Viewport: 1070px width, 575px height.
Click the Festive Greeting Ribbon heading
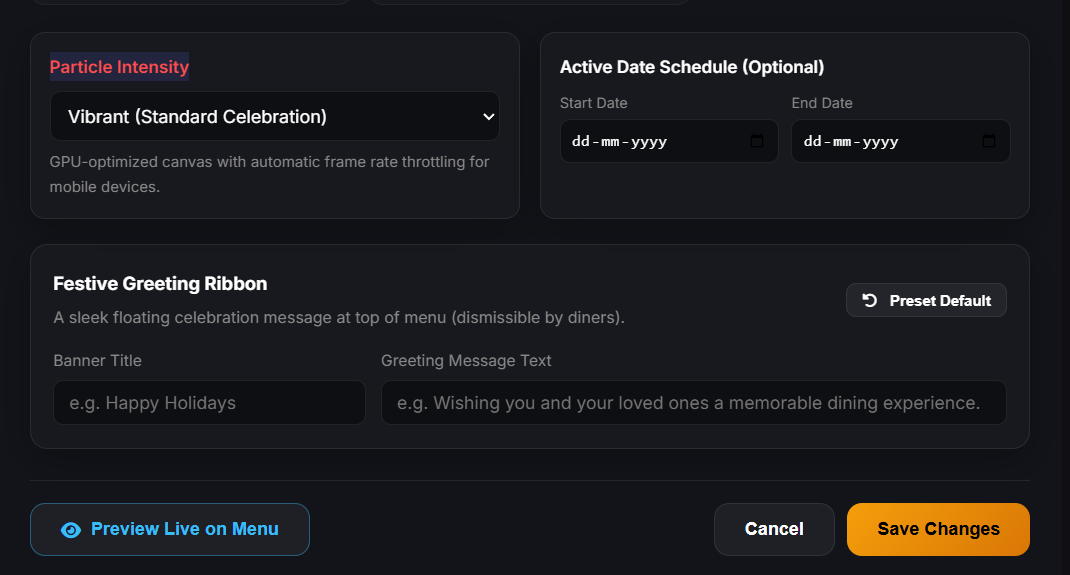tap(160, 284)
